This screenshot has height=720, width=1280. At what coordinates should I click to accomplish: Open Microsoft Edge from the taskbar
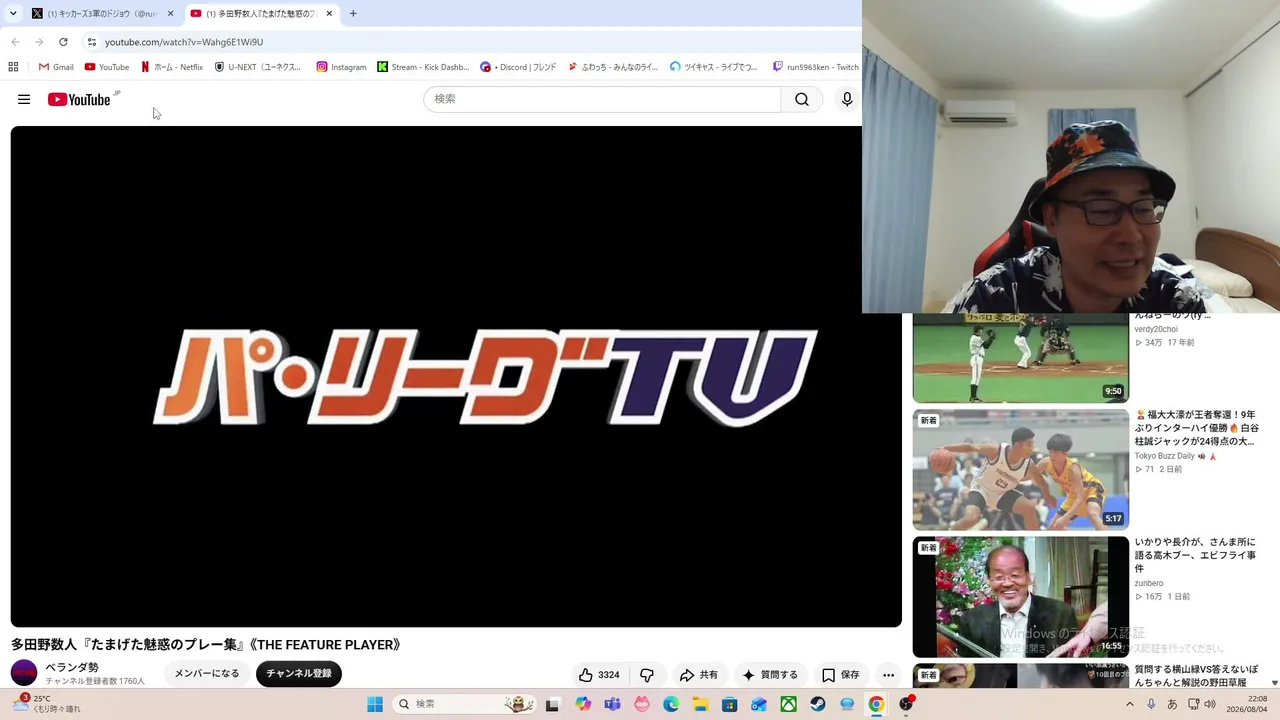pyautogui.click(x=671, y=704)
